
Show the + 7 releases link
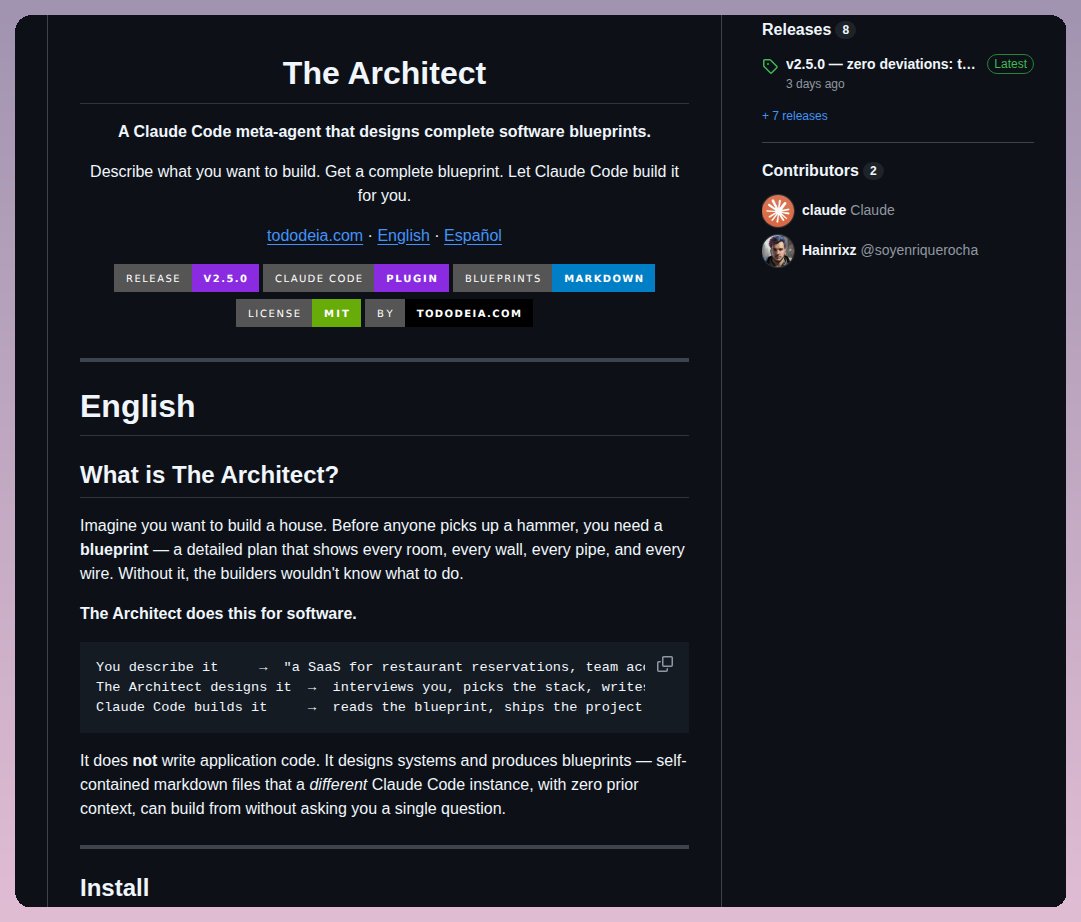coord(794,116)
